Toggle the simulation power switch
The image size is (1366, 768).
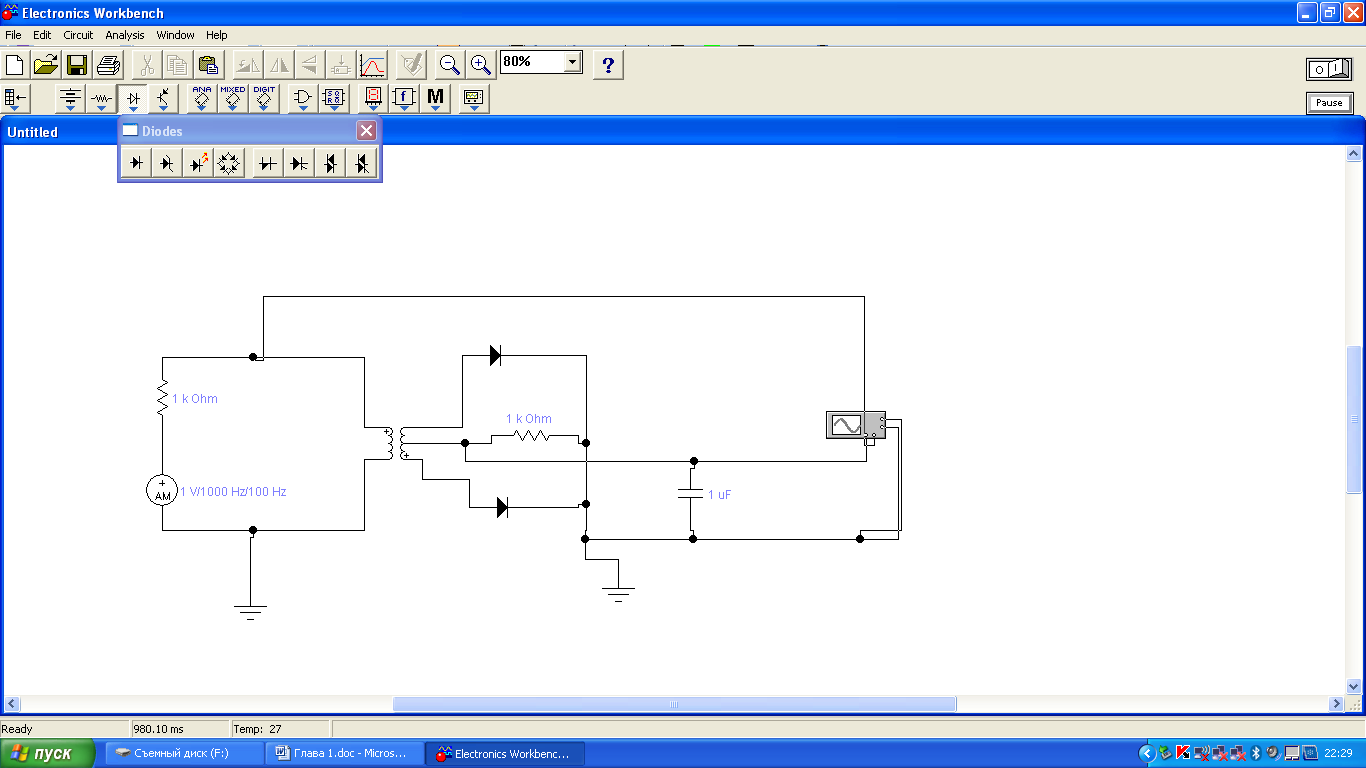click(1328, 69)
